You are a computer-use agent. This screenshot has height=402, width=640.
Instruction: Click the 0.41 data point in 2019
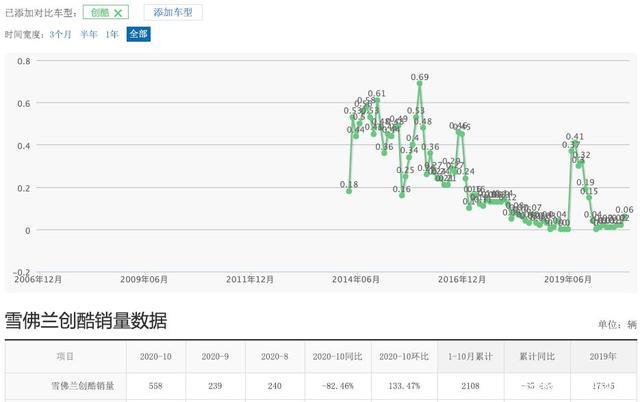pos(576,142)
